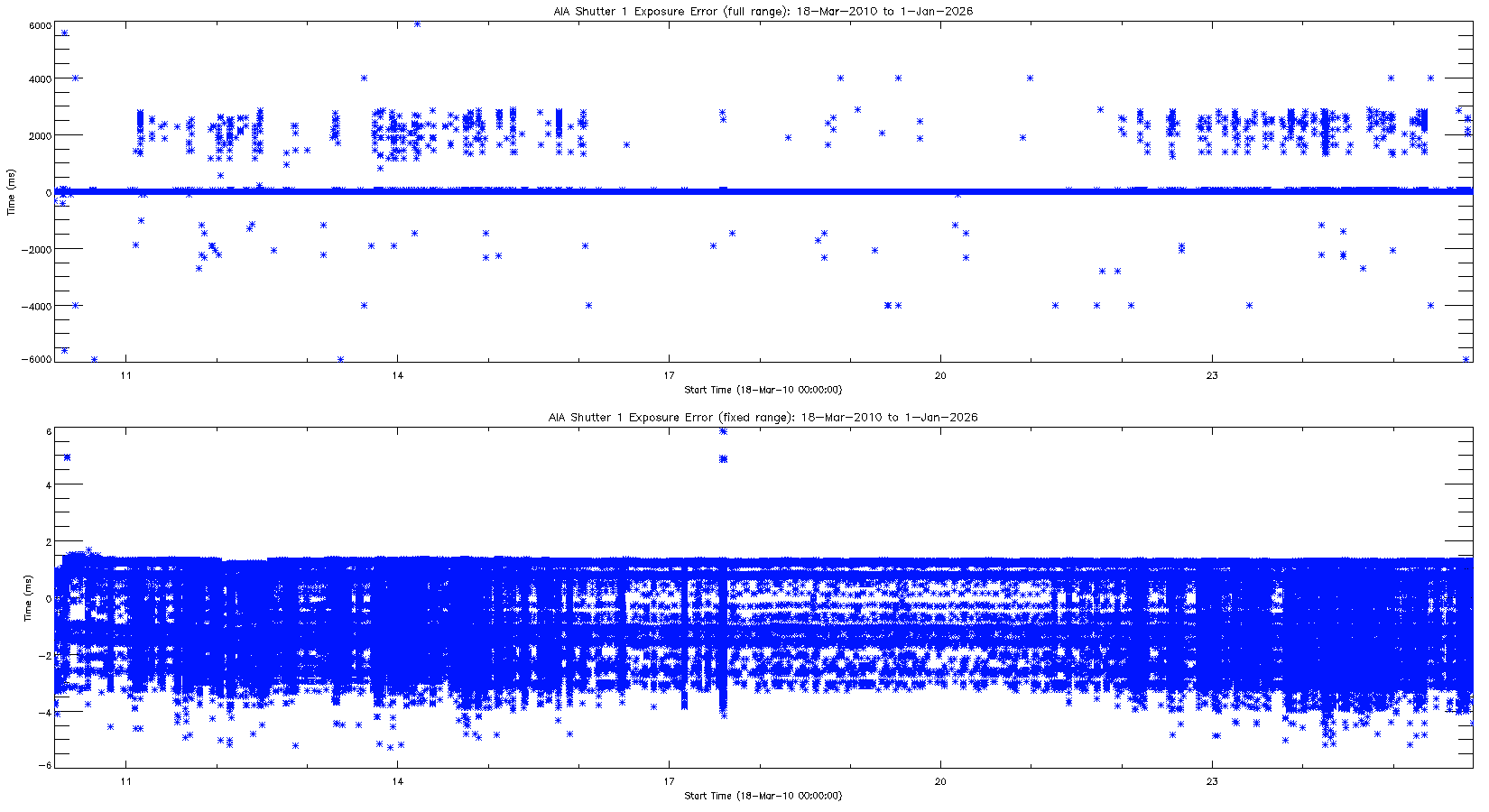
Task: Click the x-axis tick '20' in top plot
Action: [x=939, y=376]
